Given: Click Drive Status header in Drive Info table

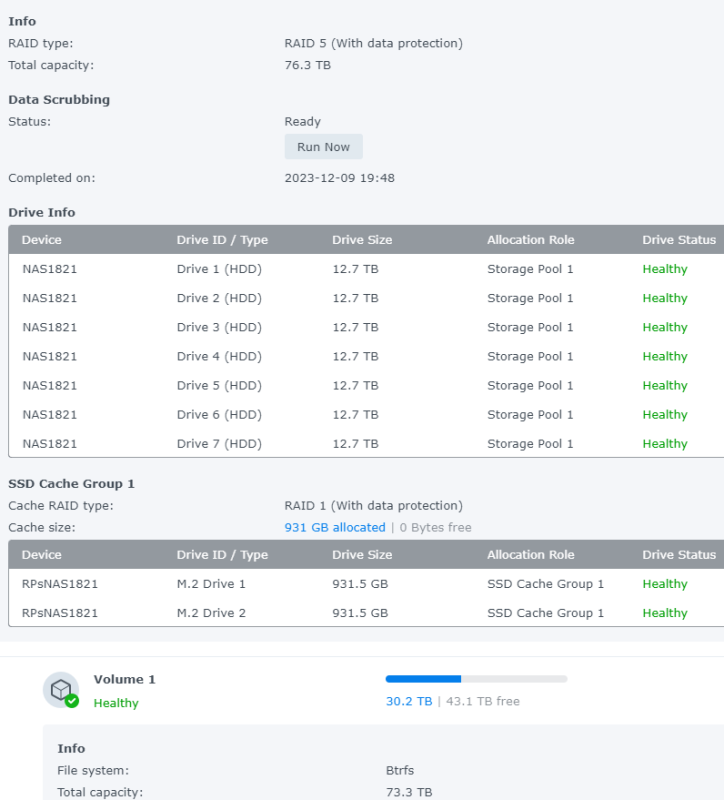Looking at the screenshot, I should (679, 240).
